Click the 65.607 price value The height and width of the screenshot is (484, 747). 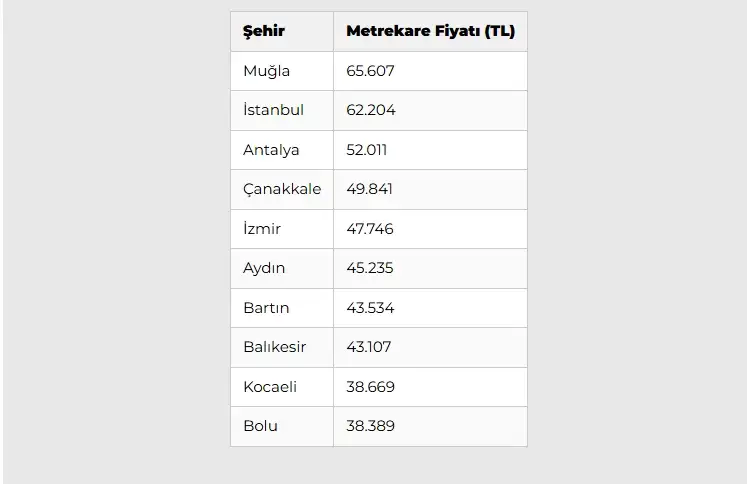pos(371,71)
